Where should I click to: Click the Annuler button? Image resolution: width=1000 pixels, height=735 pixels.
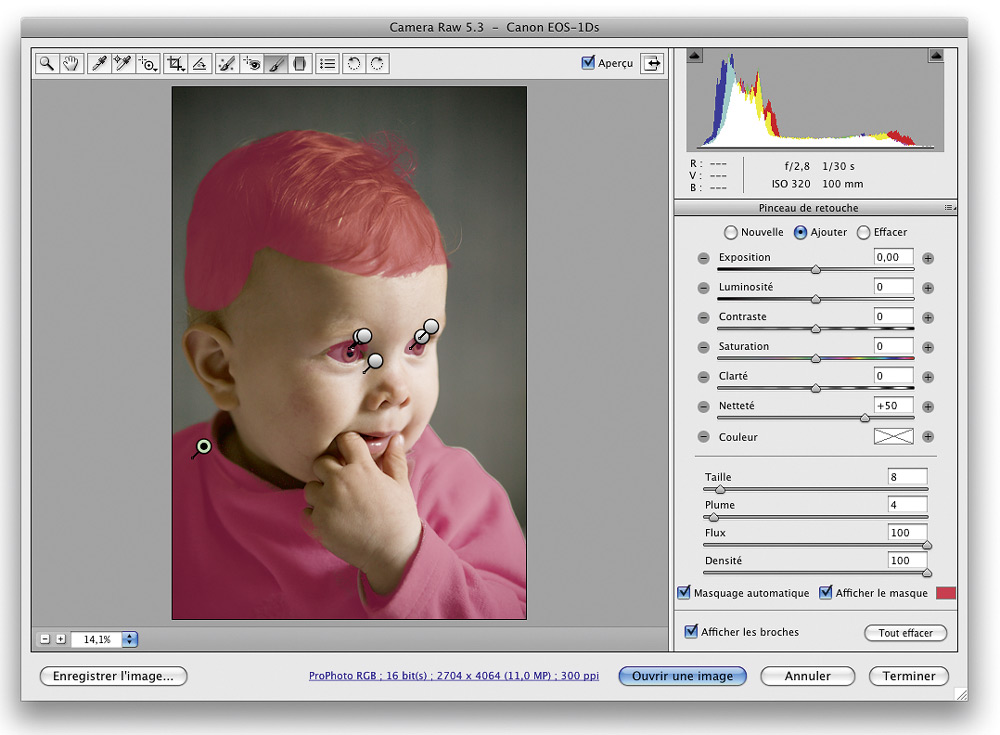pos(807,676)
